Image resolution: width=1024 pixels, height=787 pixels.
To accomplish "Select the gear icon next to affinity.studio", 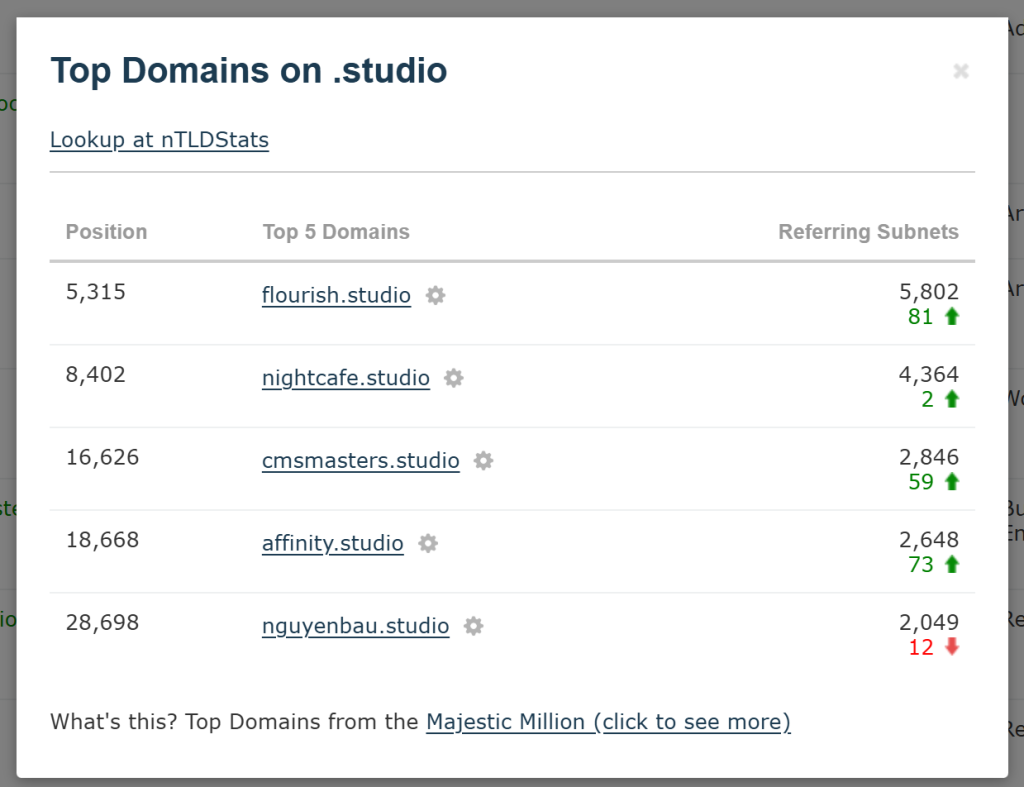I will pos(428,543).
